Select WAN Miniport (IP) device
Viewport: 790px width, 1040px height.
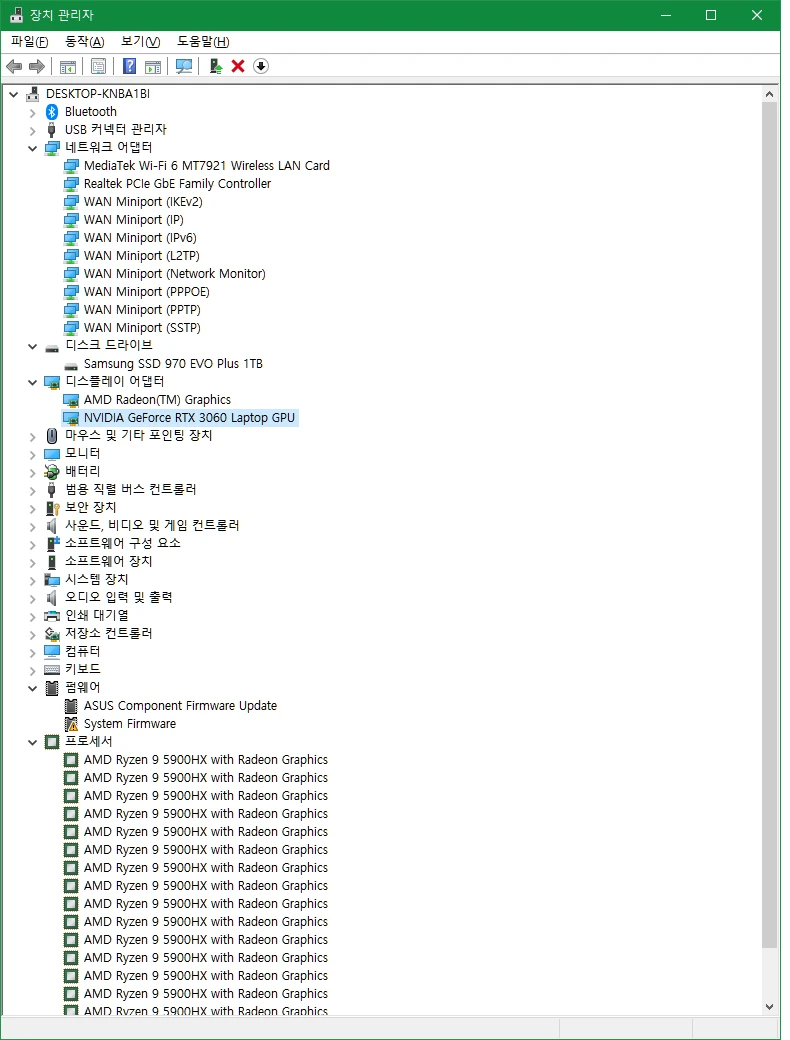point(133,220)
